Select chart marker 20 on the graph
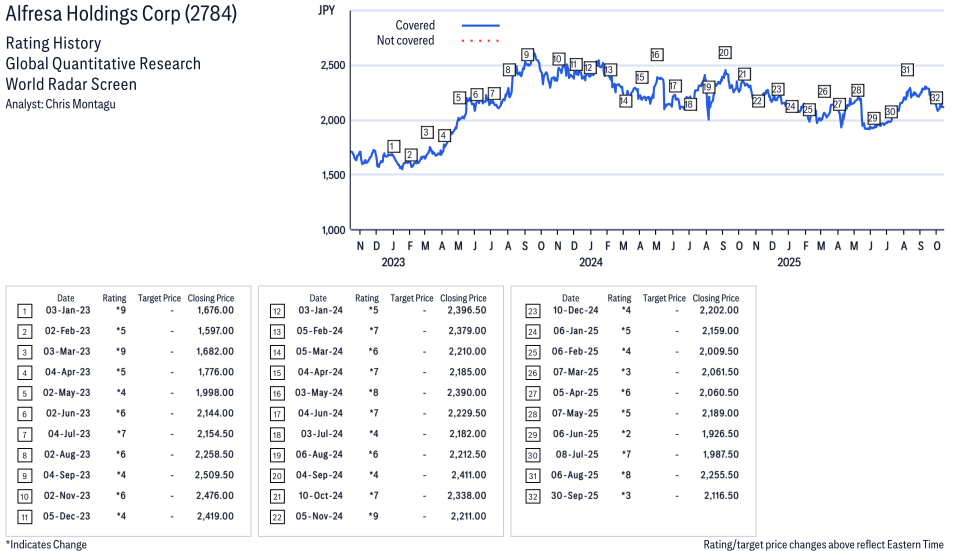955x551 pixels. pos(724,52)
